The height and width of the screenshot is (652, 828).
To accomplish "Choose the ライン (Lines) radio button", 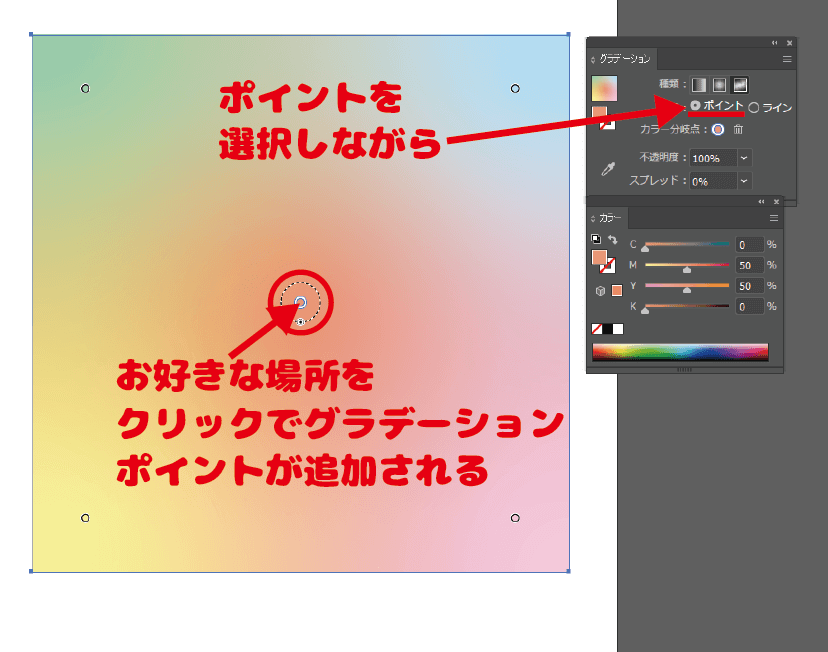I will (754, 108).
